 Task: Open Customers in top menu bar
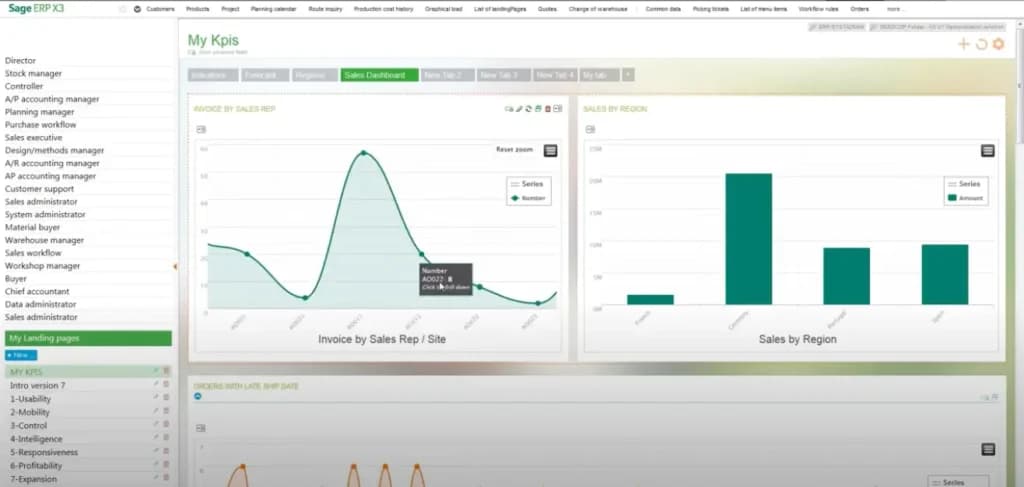(161, 9)
